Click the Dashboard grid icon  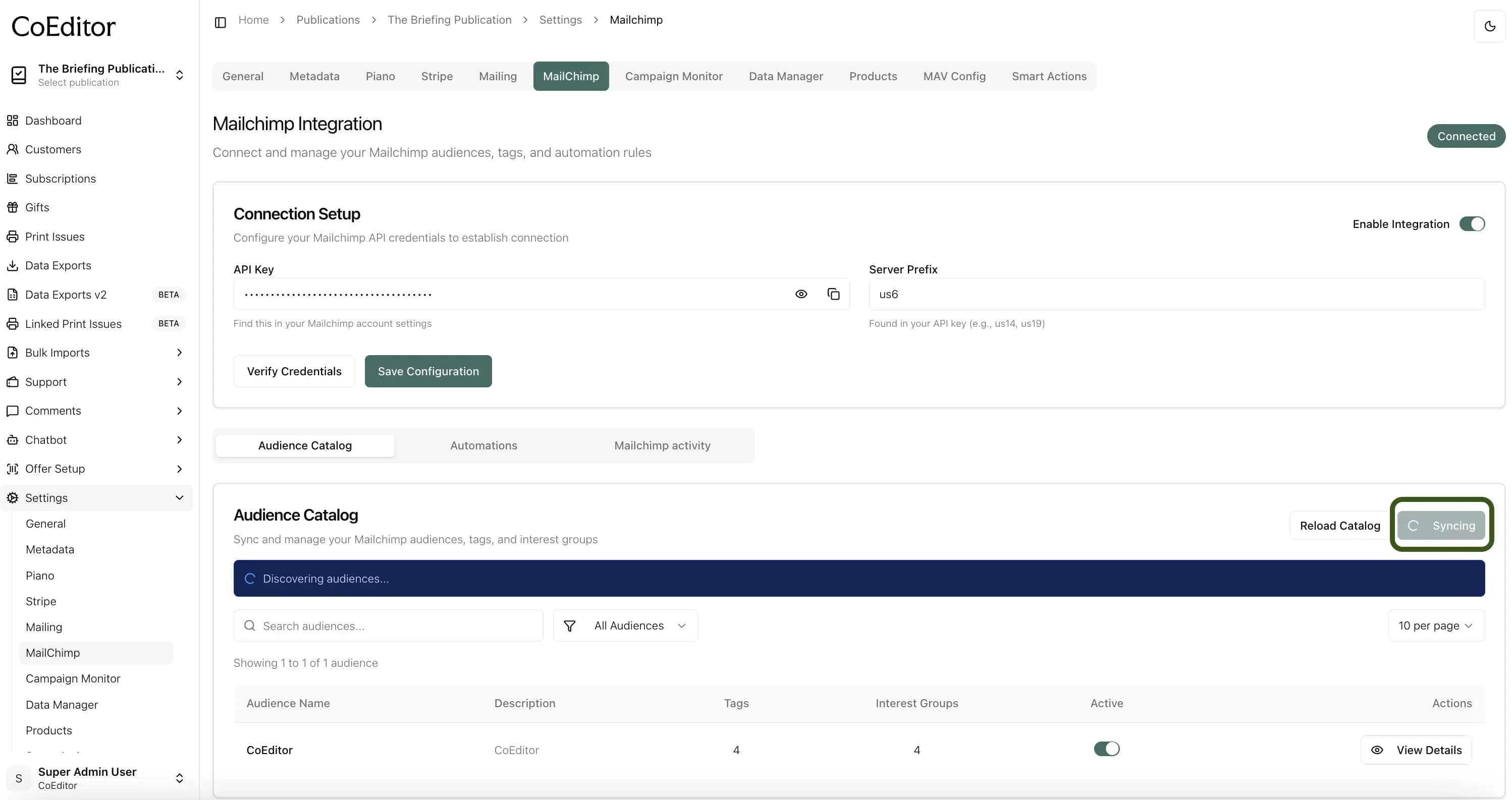[x=12, y=120]
